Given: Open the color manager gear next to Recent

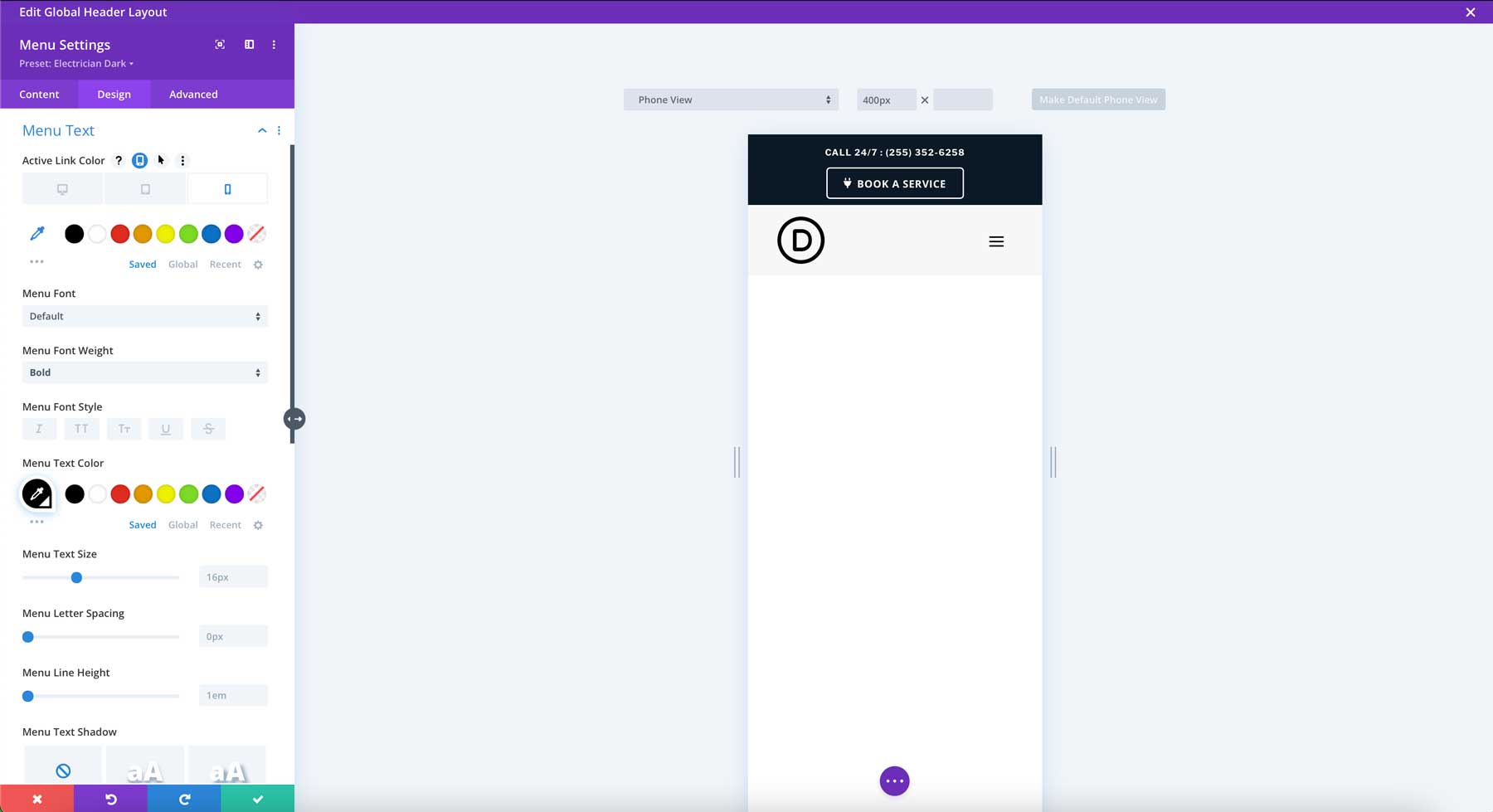Looking at the screenshot, I should coord(258,264).
